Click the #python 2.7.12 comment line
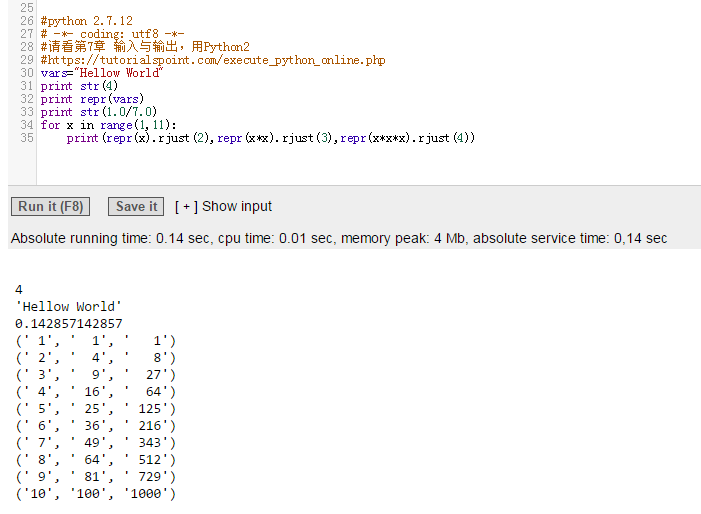 click(x=87, y=21)
